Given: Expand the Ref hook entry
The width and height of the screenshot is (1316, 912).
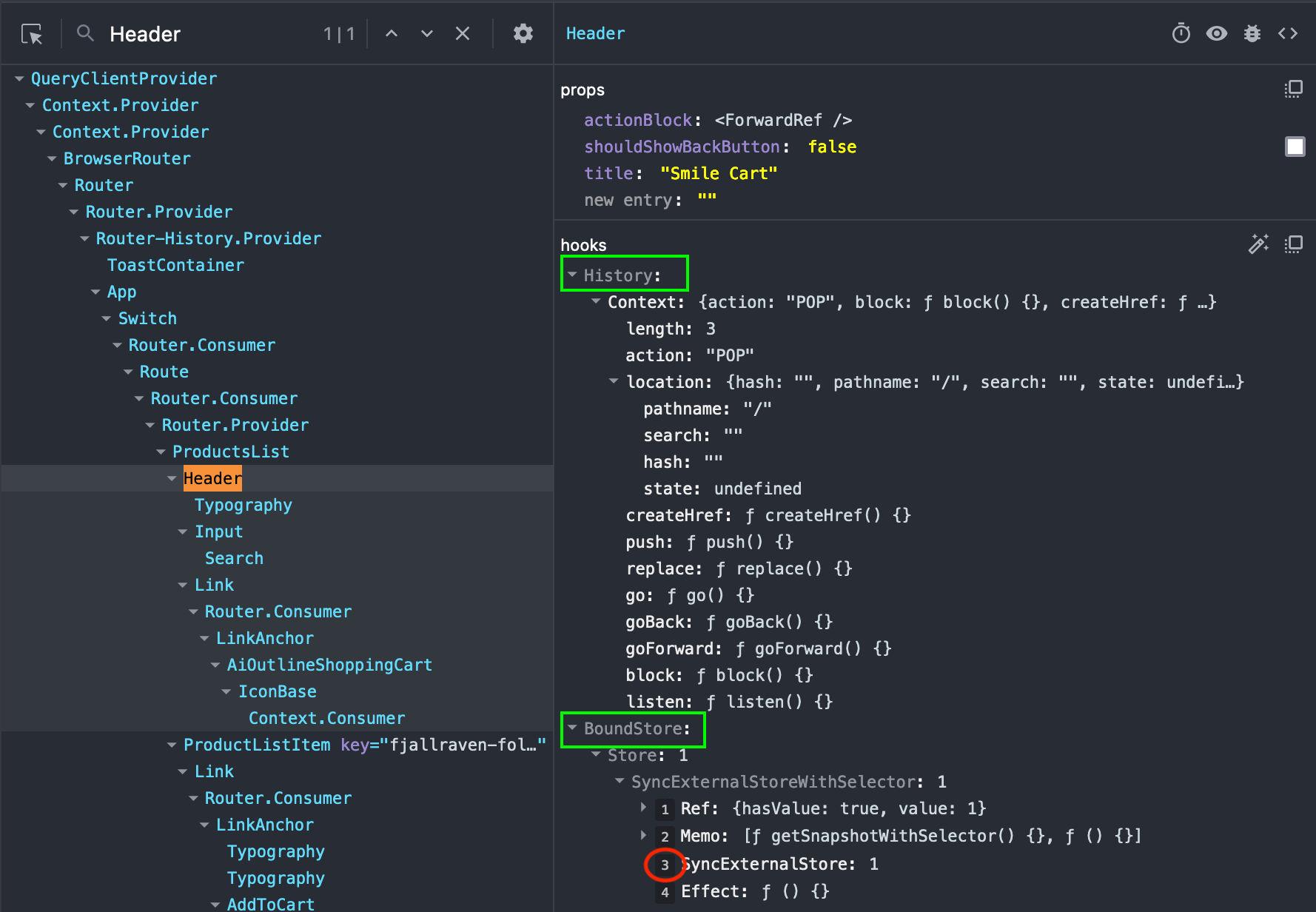Looking at the screenshot, I should click(x=643, y=808).
